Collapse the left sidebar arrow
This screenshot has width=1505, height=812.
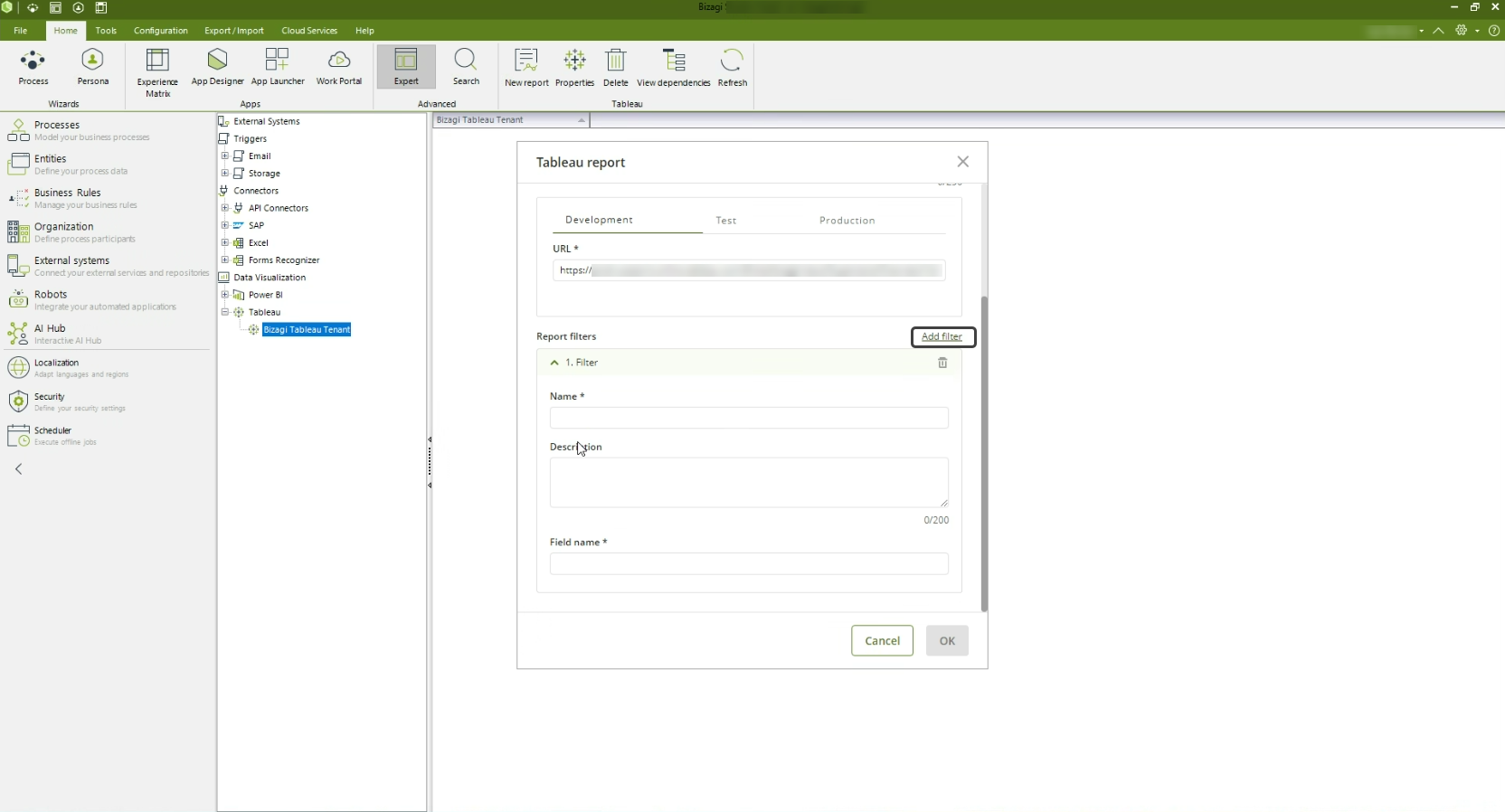pyautogui.click(x=18, y=469)
